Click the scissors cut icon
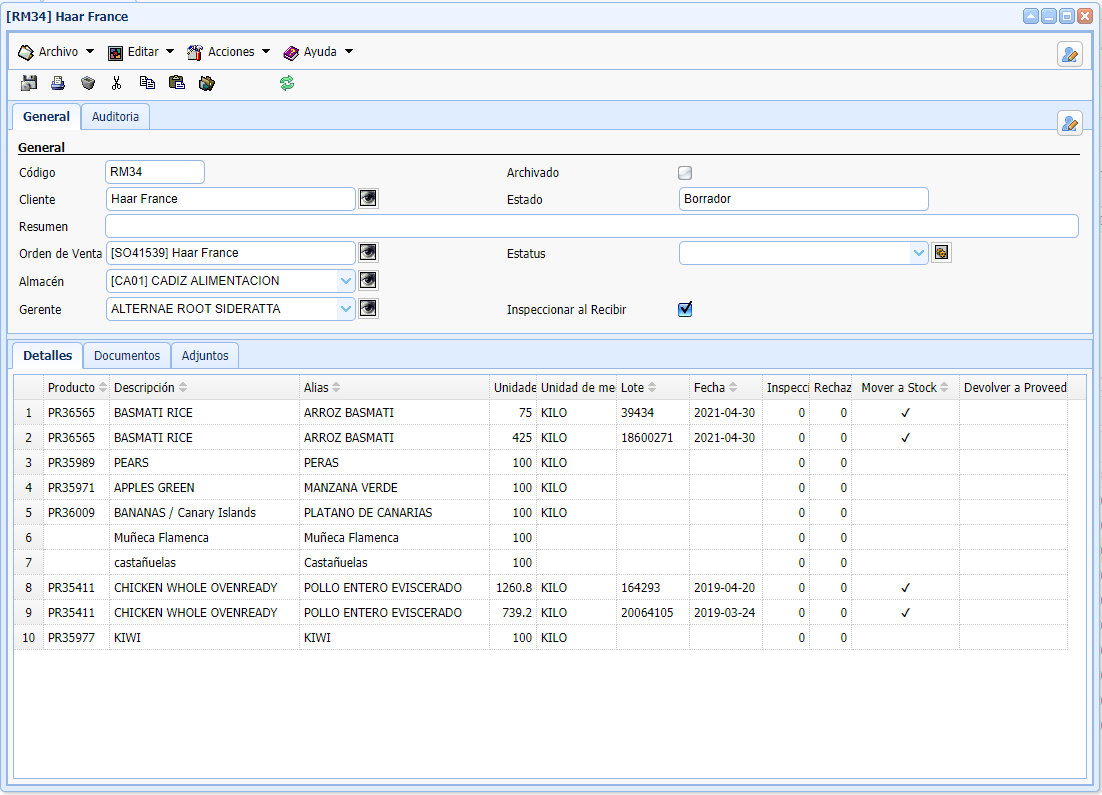The width and height of the screenshot is (1102, 795). [117, 83]
